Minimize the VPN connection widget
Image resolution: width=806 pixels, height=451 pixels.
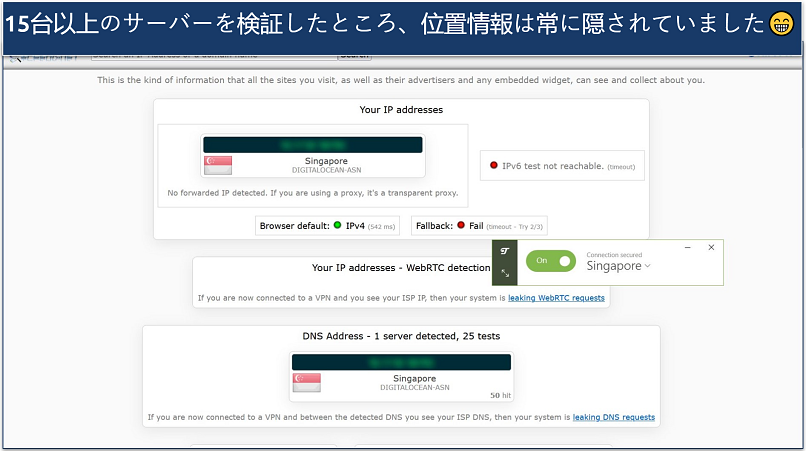tap(686, 247)
